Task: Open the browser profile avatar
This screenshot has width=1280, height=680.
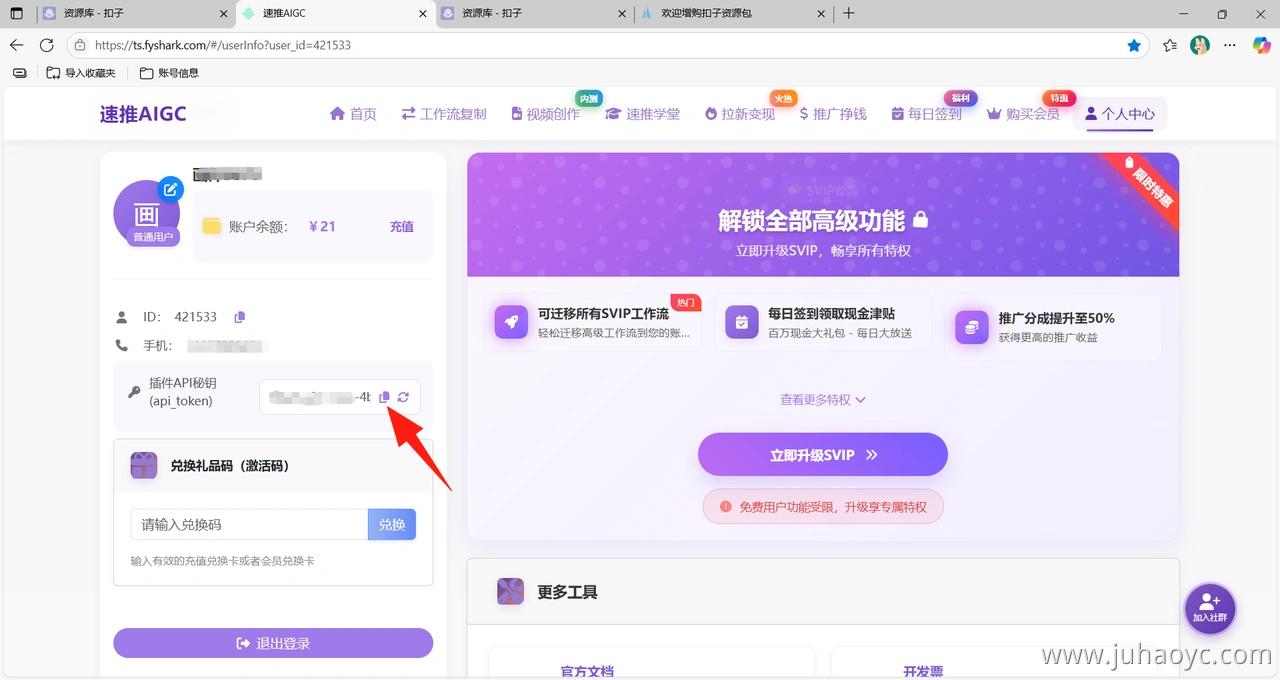Action: tap(1200, 45)
